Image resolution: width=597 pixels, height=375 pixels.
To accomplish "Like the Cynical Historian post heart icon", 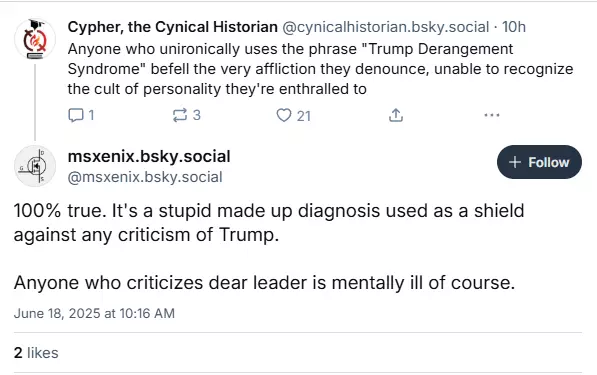I will tap(284, 115).
